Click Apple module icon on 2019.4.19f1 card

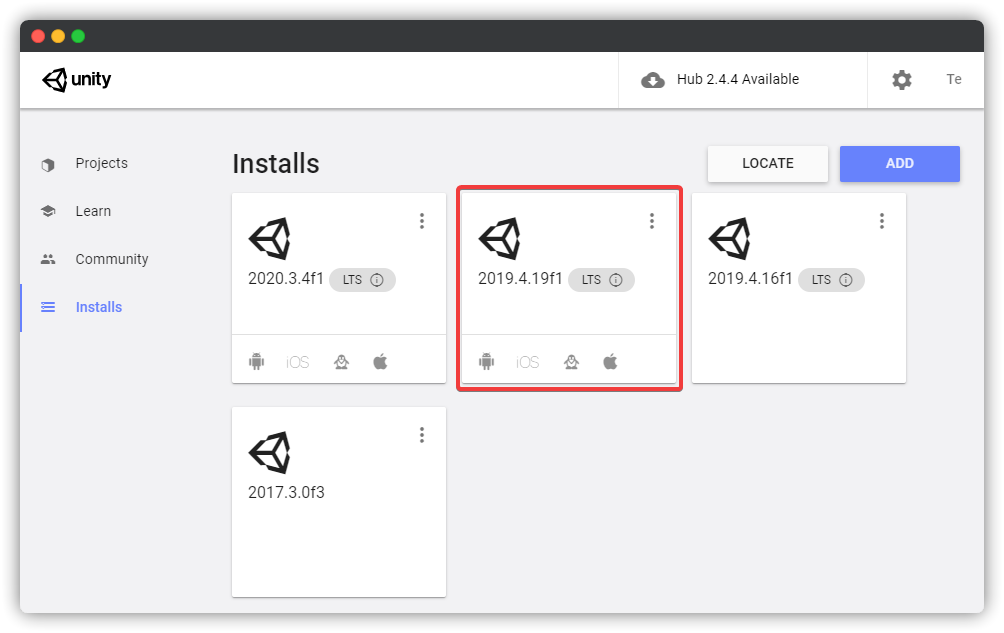coord(610,362)
